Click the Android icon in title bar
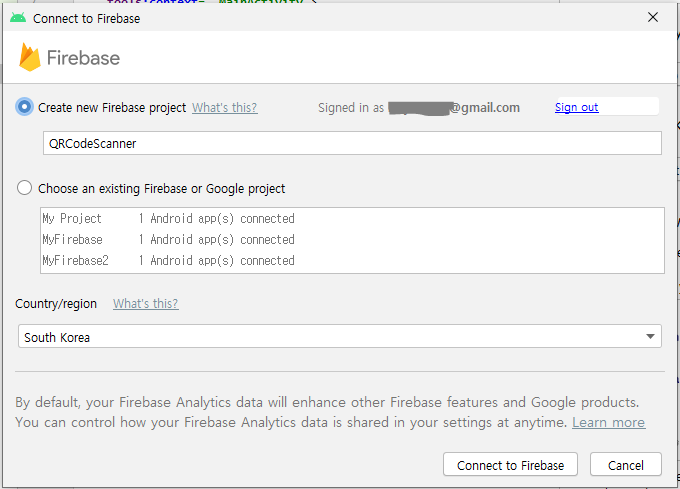 (x=18, y=18)
